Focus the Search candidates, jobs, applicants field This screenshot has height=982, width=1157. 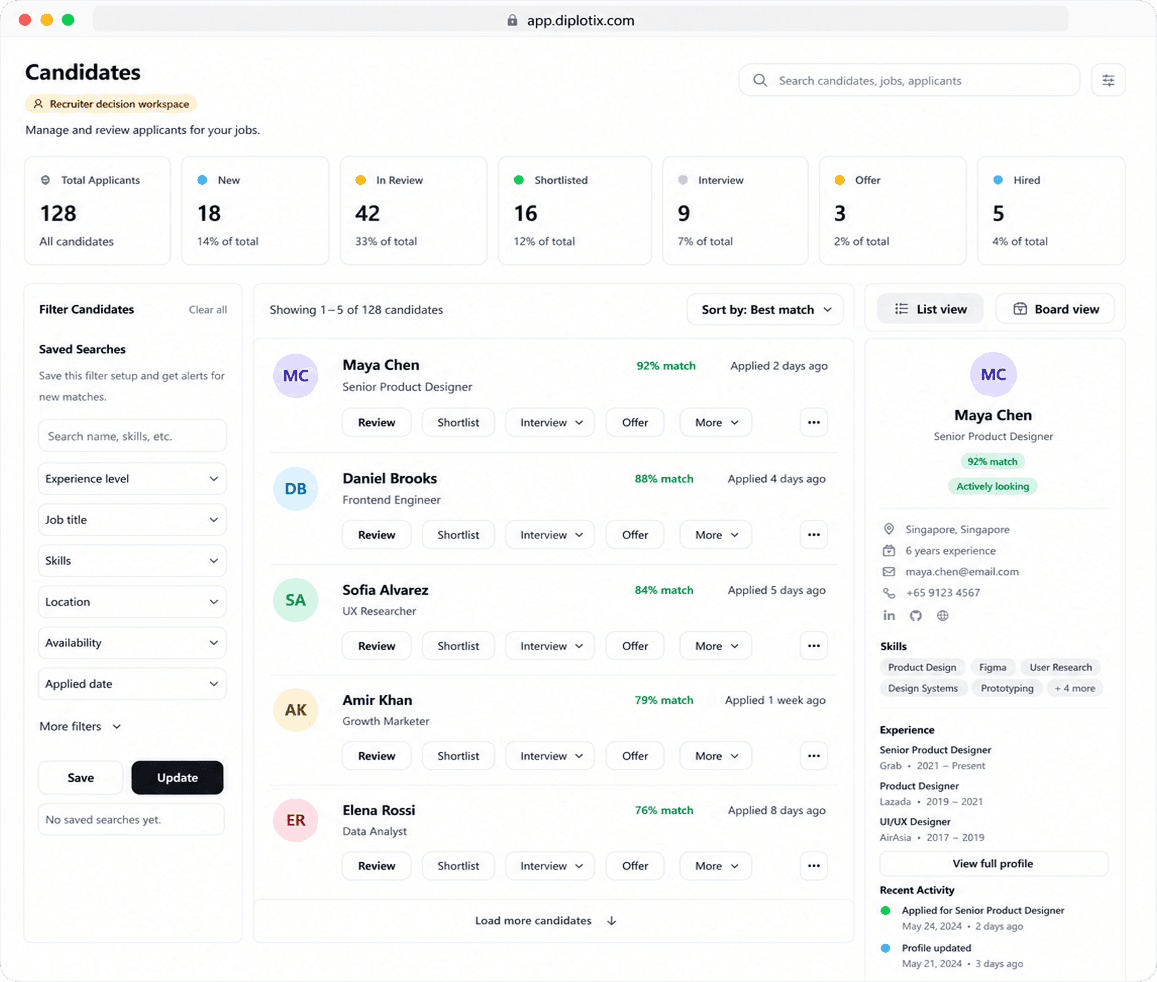909,80
